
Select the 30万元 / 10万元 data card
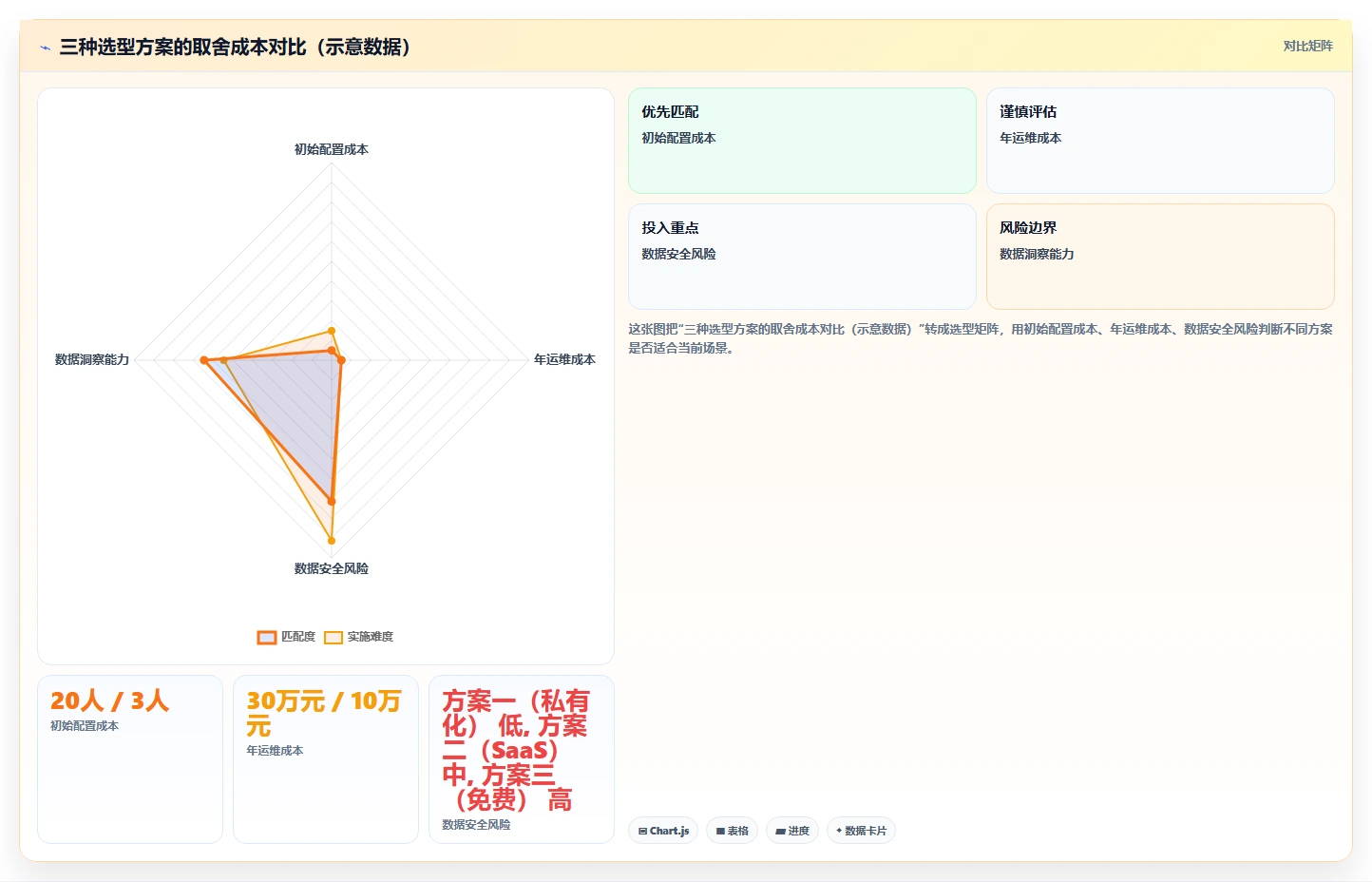[326, 759]
